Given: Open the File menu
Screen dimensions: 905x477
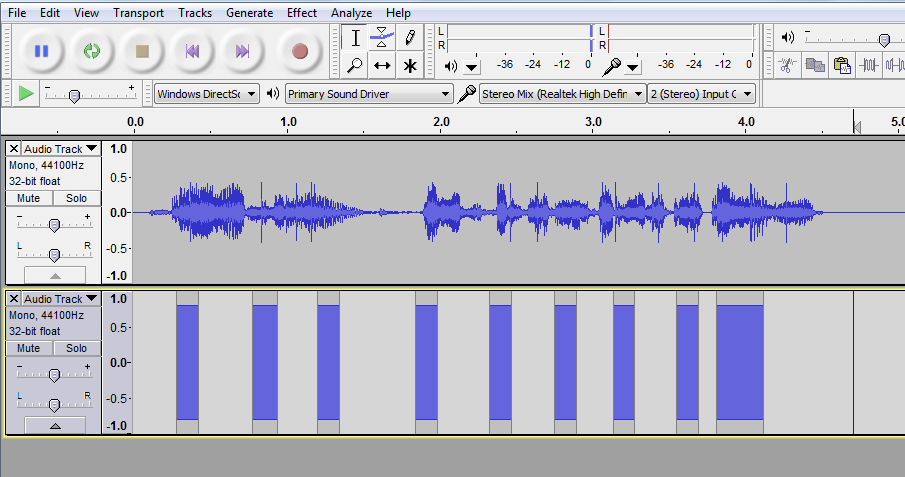Looking at the screenshot, I should (x=17, y=13).
